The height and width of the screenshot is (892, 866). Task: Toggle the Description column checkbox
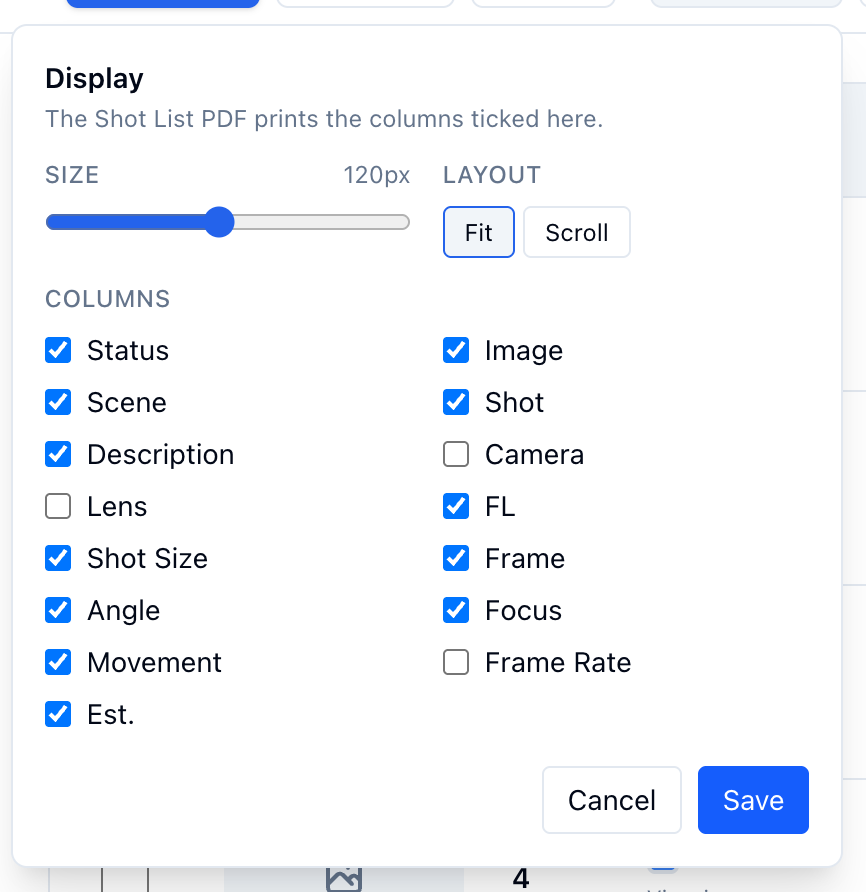[x=58, y=455]
